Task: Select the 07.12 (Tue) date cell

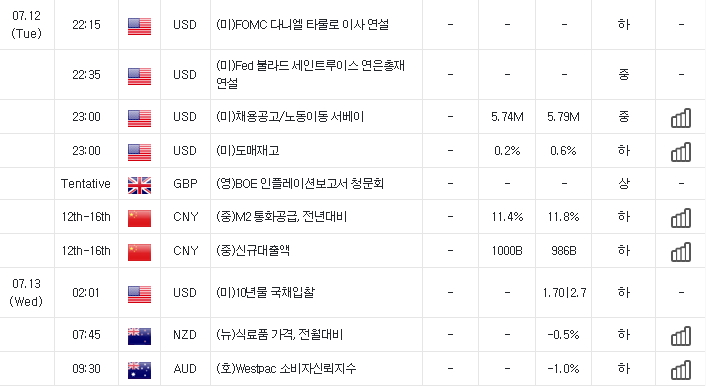Action: pos(27,24)
